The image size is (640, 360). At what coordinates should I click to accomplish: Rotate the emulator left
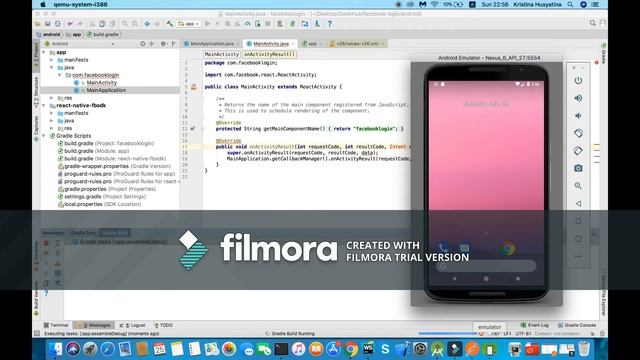(x=578, y=133)
